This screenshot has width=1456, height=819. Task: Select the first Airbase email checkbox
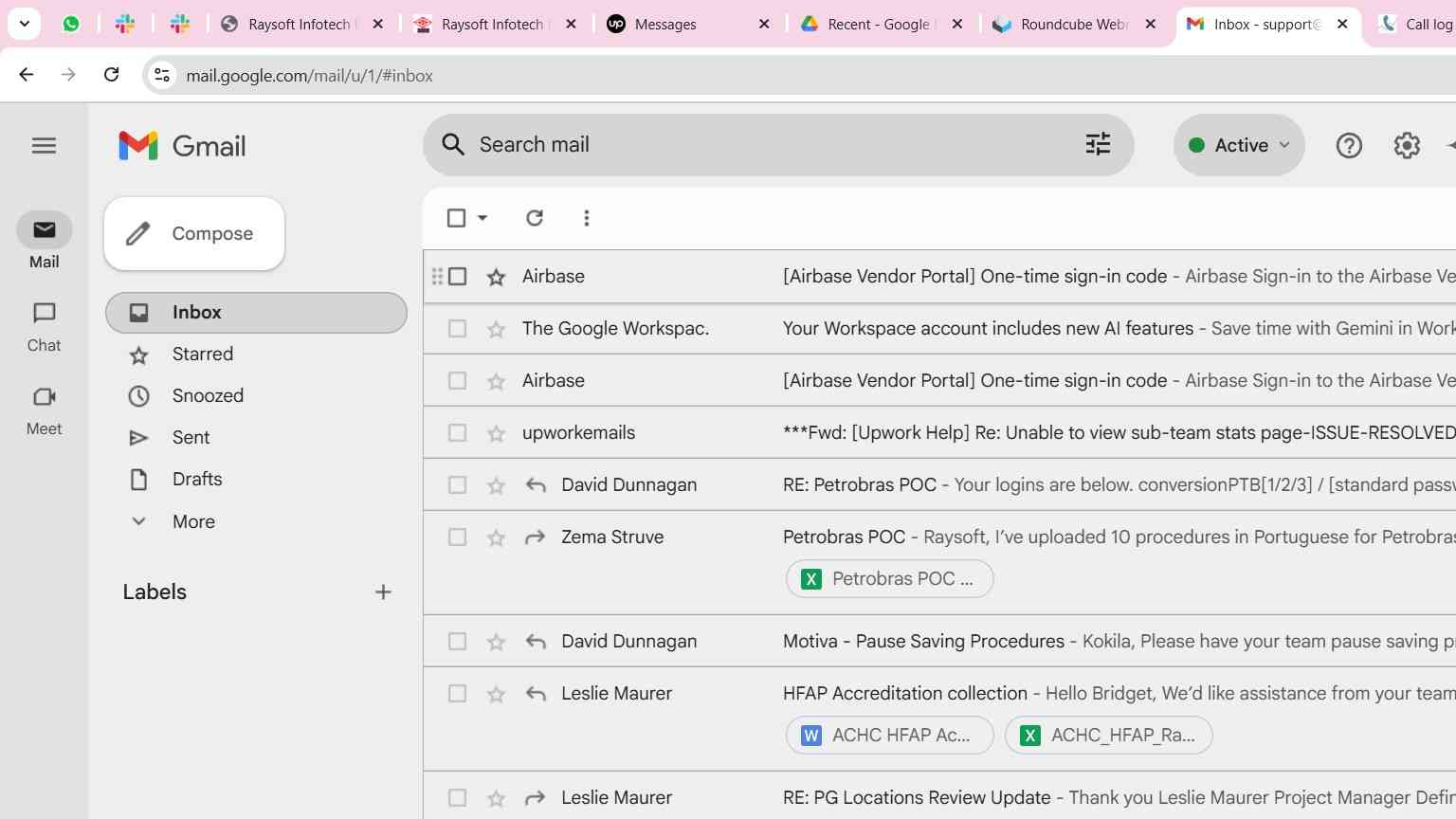point(457,277)
